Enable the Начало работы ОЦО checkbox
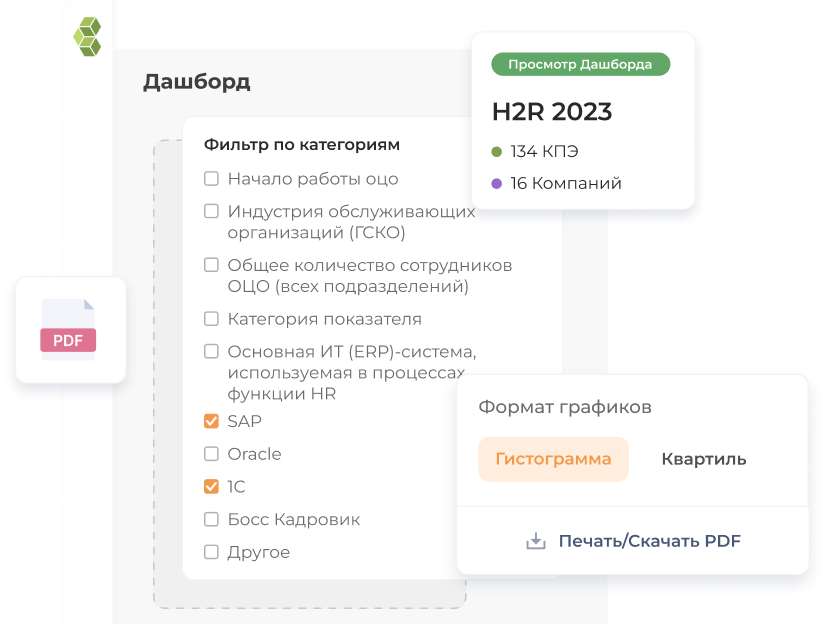Image resolution: width=826 pixels, height=624 pixels. tap(211, 178)
